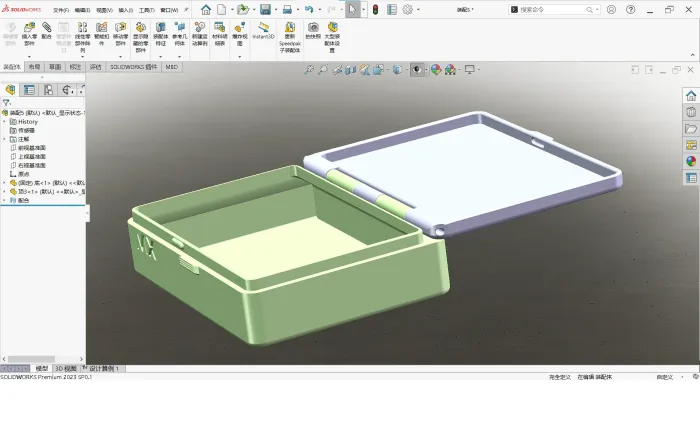Open the ConfigurationManager tab icon
This screenshot has width=700, height=429.
coord(48,90)
